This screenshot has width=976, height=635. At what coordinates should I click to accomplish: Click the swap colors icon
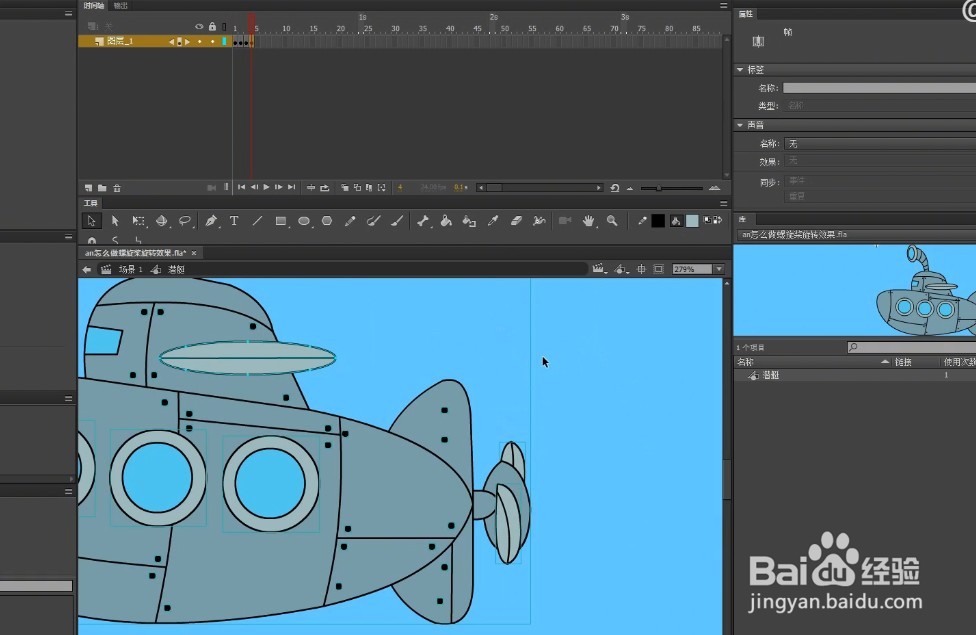click(x=716, y=220)
